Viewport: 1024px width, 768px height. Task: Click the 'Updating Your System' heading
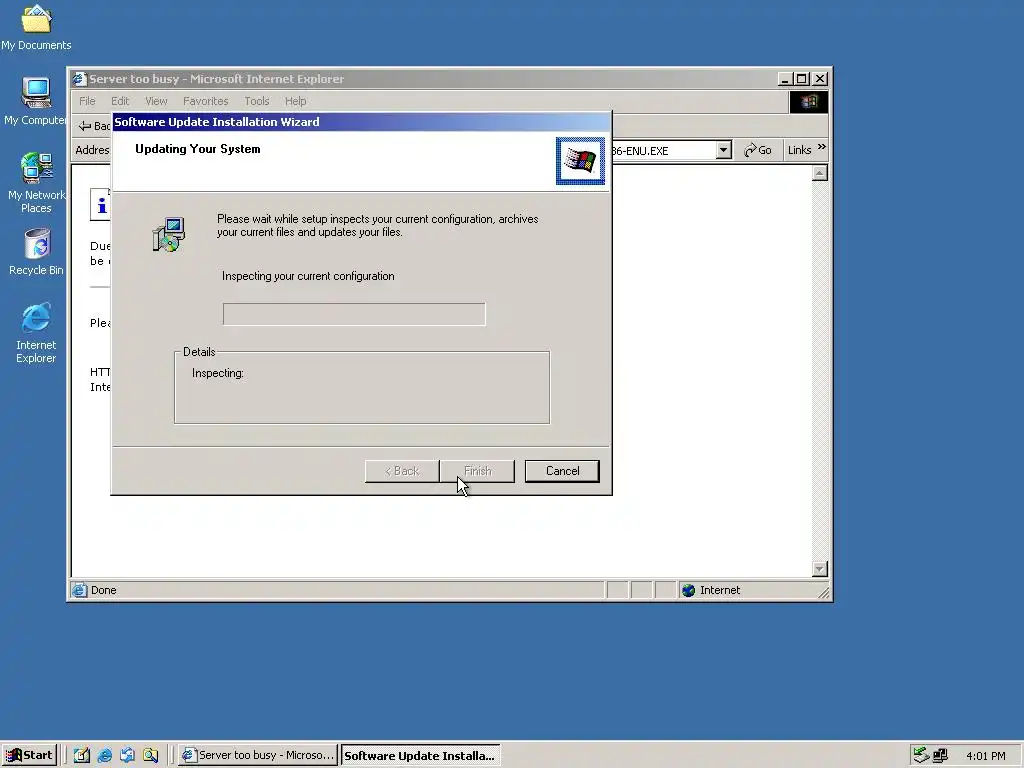[x=198, y=149]
